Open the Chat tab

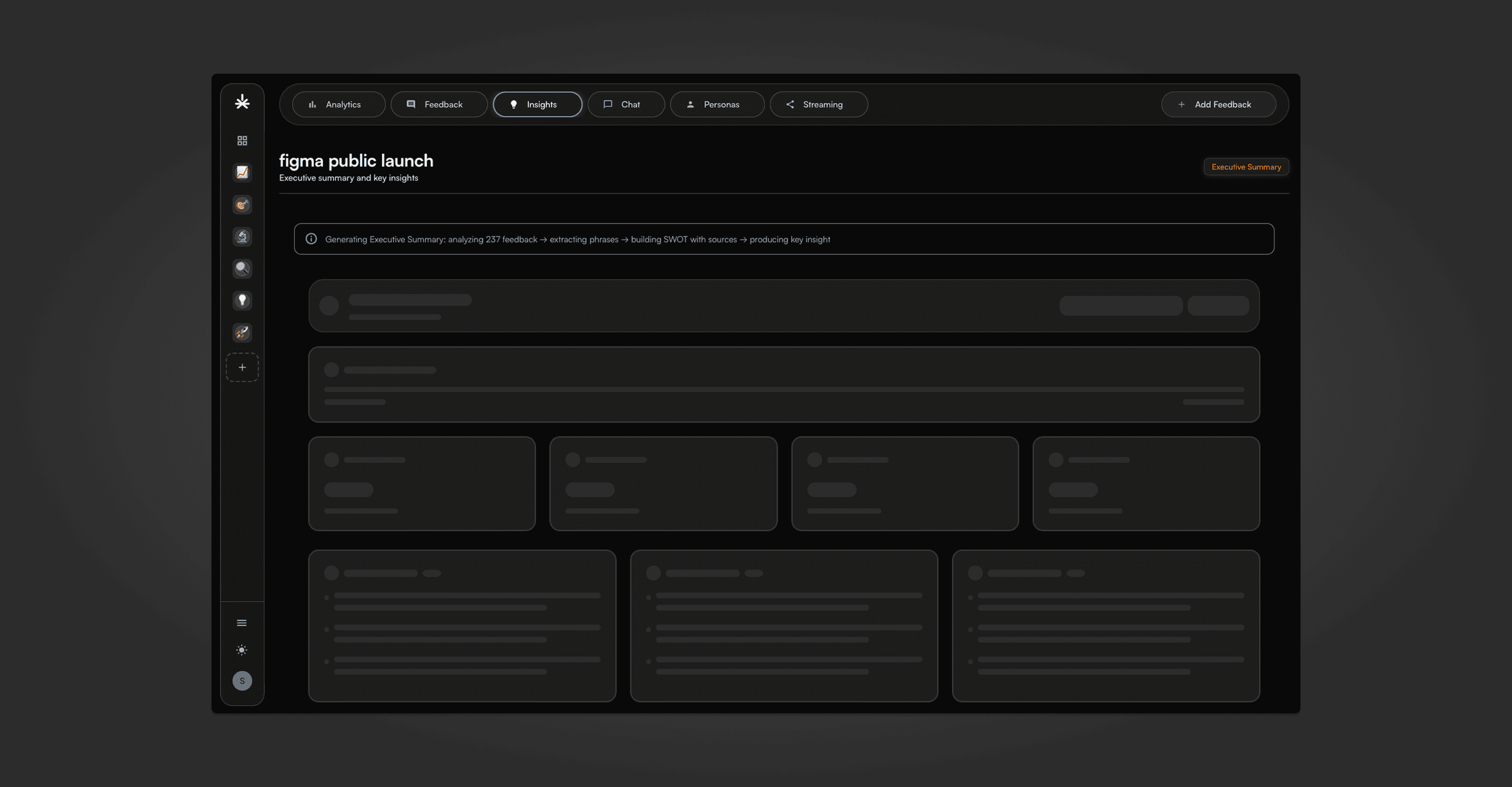tap(626, 105)
